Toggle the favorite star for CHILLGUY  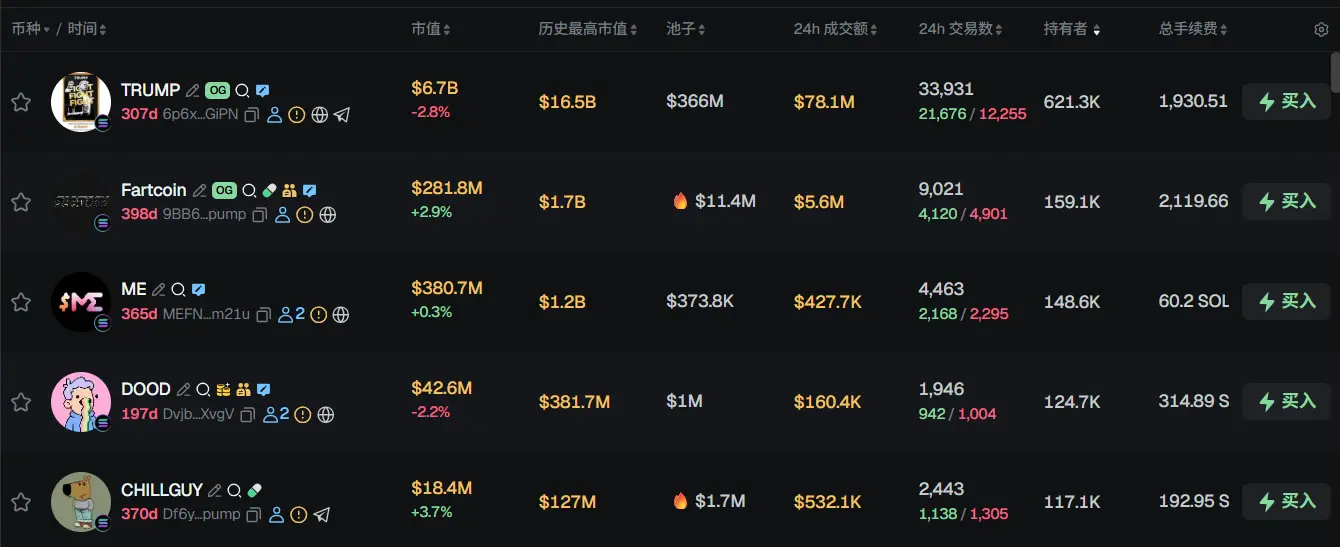(x=21, y=502)
